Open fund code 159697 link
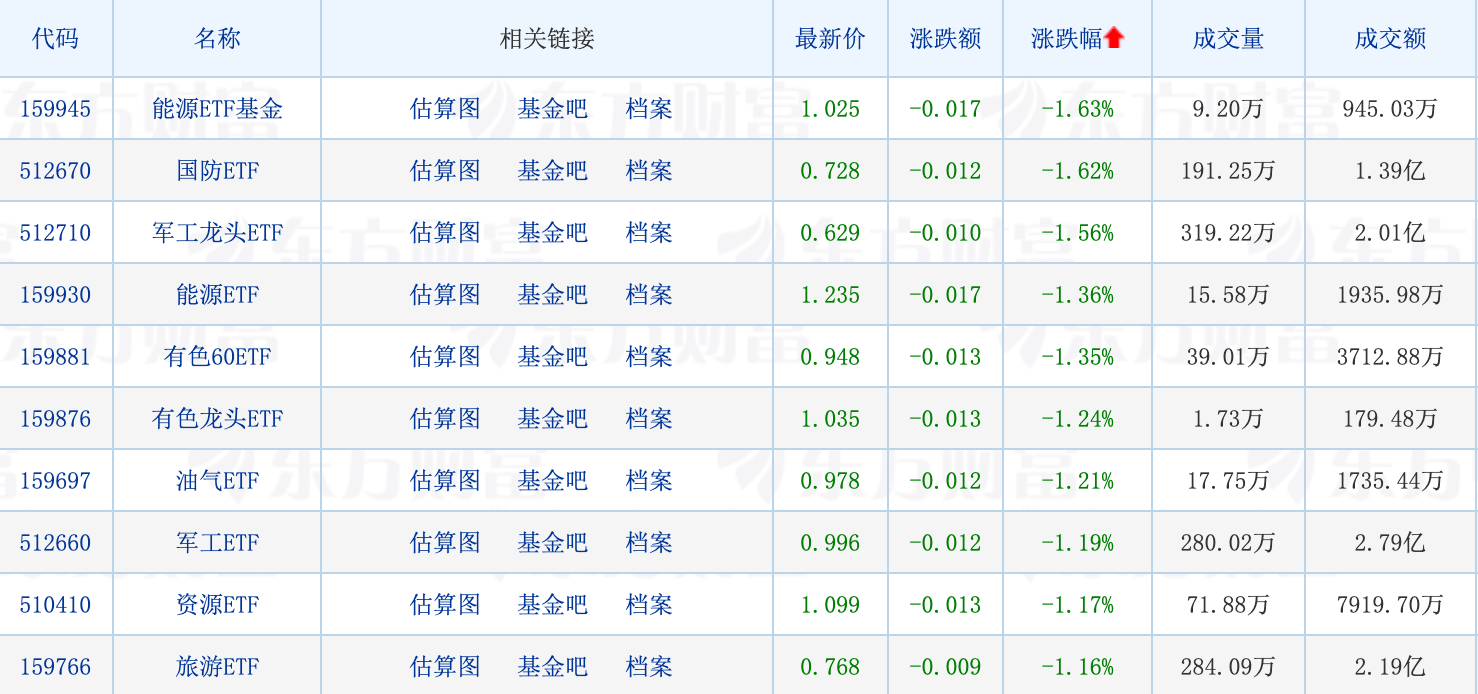The height and width of the screenshot is (694, 1478). pyautogui.click(x=55, y=481)
